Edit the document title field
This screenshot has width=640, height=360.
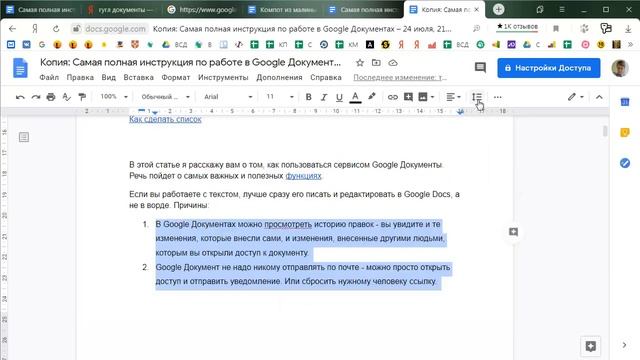[190, 62]
